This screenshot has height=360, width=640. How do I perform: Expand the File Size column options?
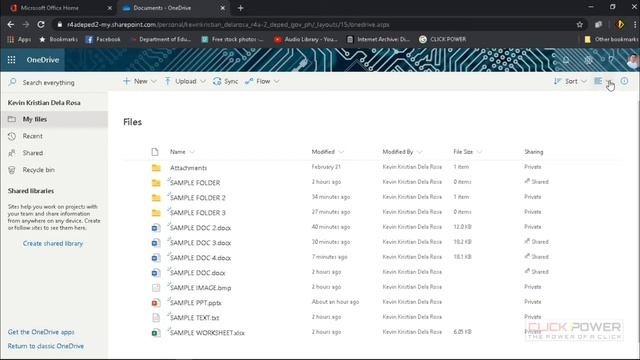click(x=479, y=152)
